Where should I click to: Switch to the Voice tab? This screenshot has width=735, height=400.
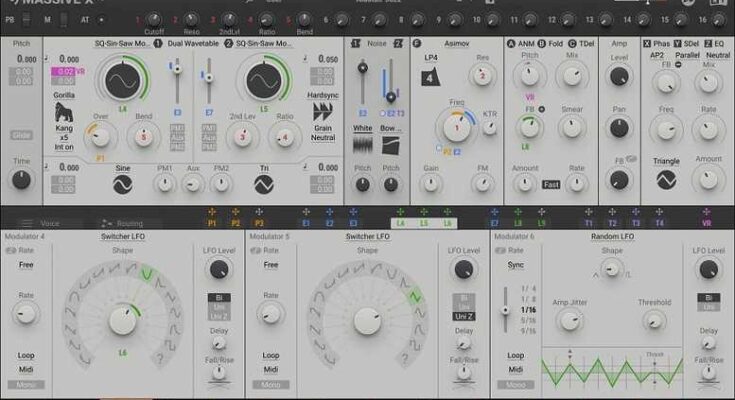click(44, 224)
